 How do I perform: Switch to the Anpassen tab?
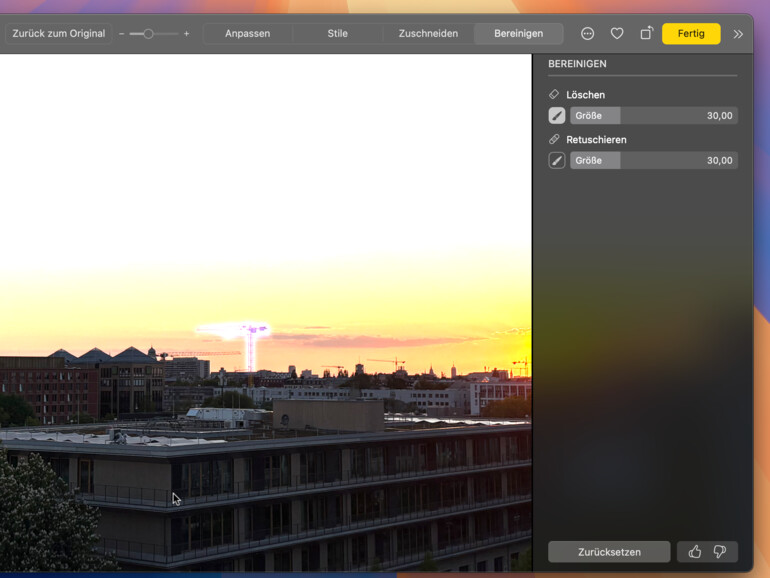click(247, 34)
